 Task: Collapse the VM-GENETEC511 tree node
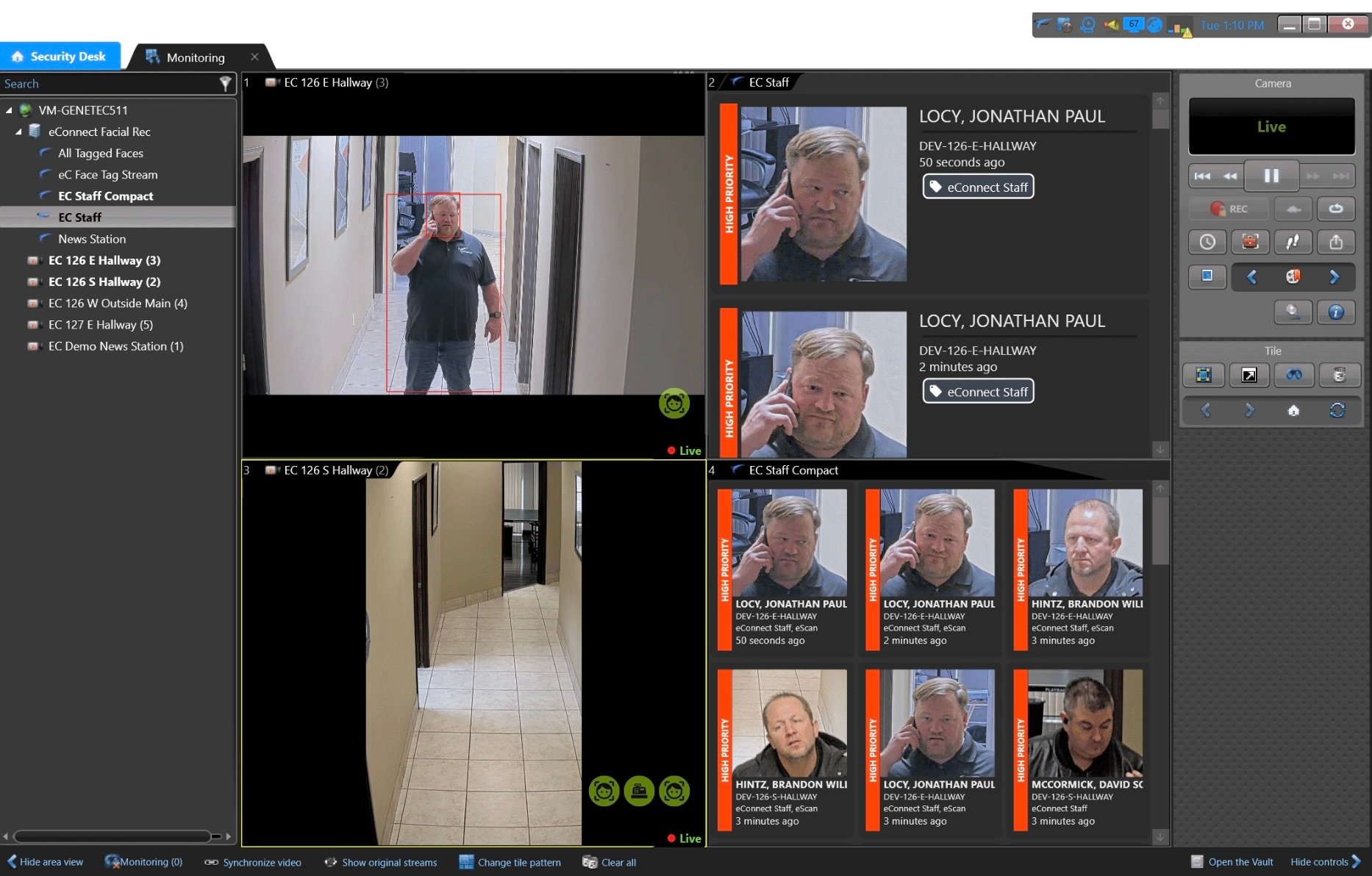pyautogui.click(x=9, y=110)
